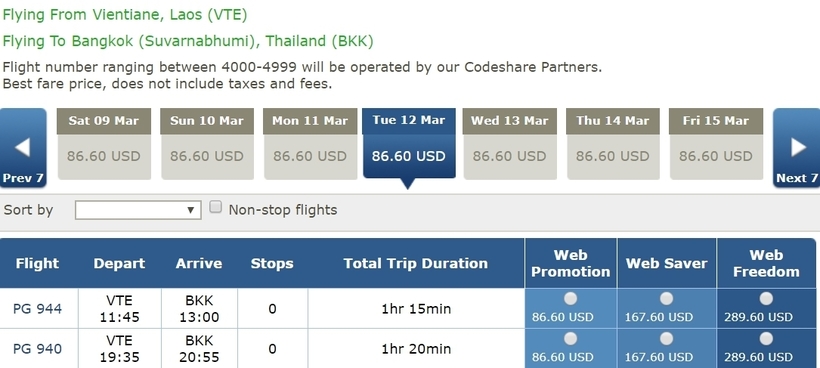Screen dimensions: 820x368
Task: Switch to Thu 14 Mar fares
Action: coord(612,144)
